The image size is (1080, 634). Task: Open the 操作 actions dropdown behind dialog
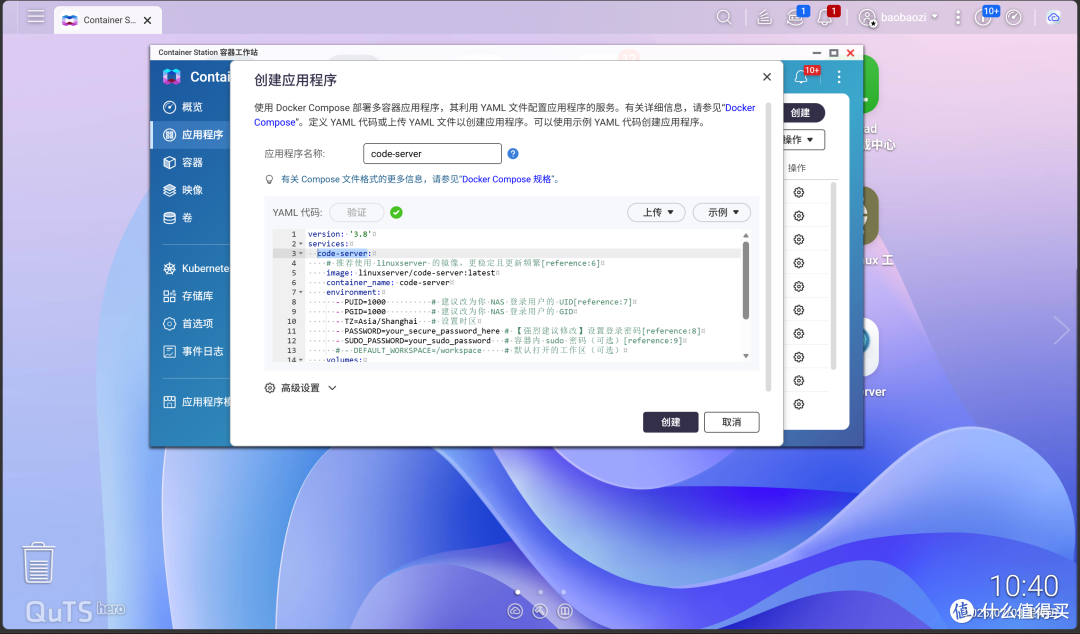coord(803,139)
